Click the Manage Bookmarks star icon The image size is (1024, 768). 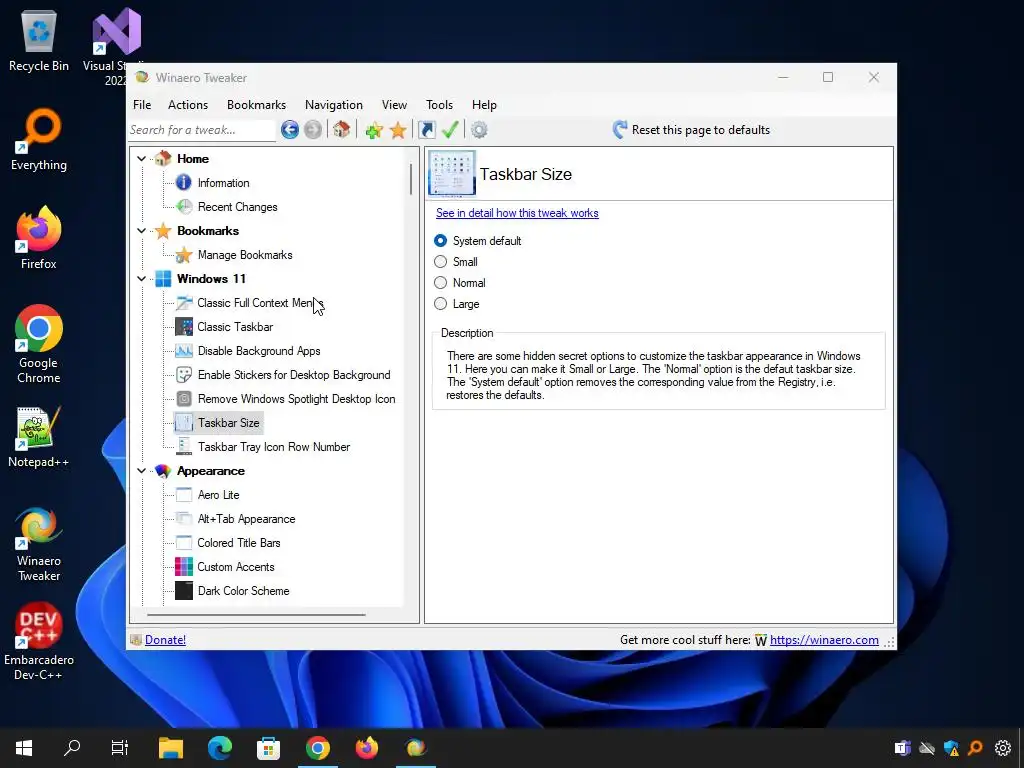[184, 255]
